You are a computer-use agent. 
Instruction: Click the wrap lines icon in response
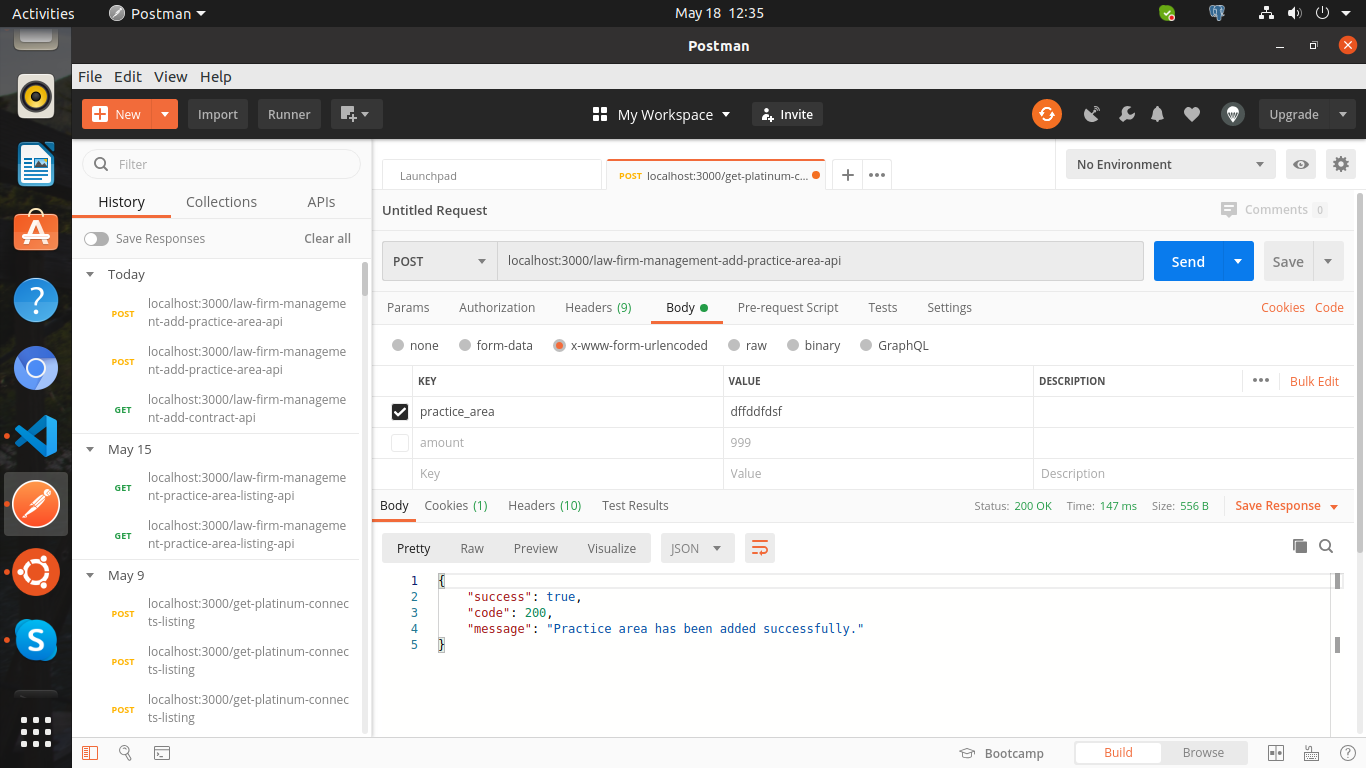tap(760, 548)
